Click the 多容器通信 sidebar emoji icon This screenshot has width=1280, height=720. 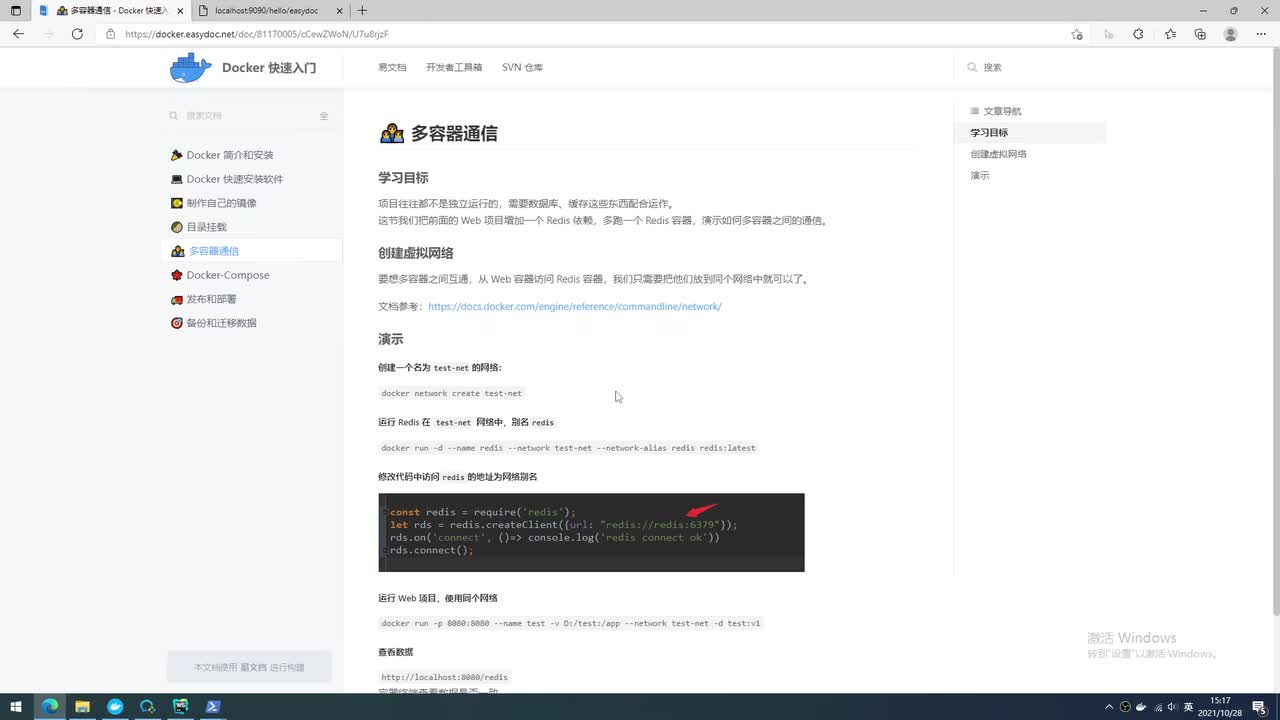point(177,251)
